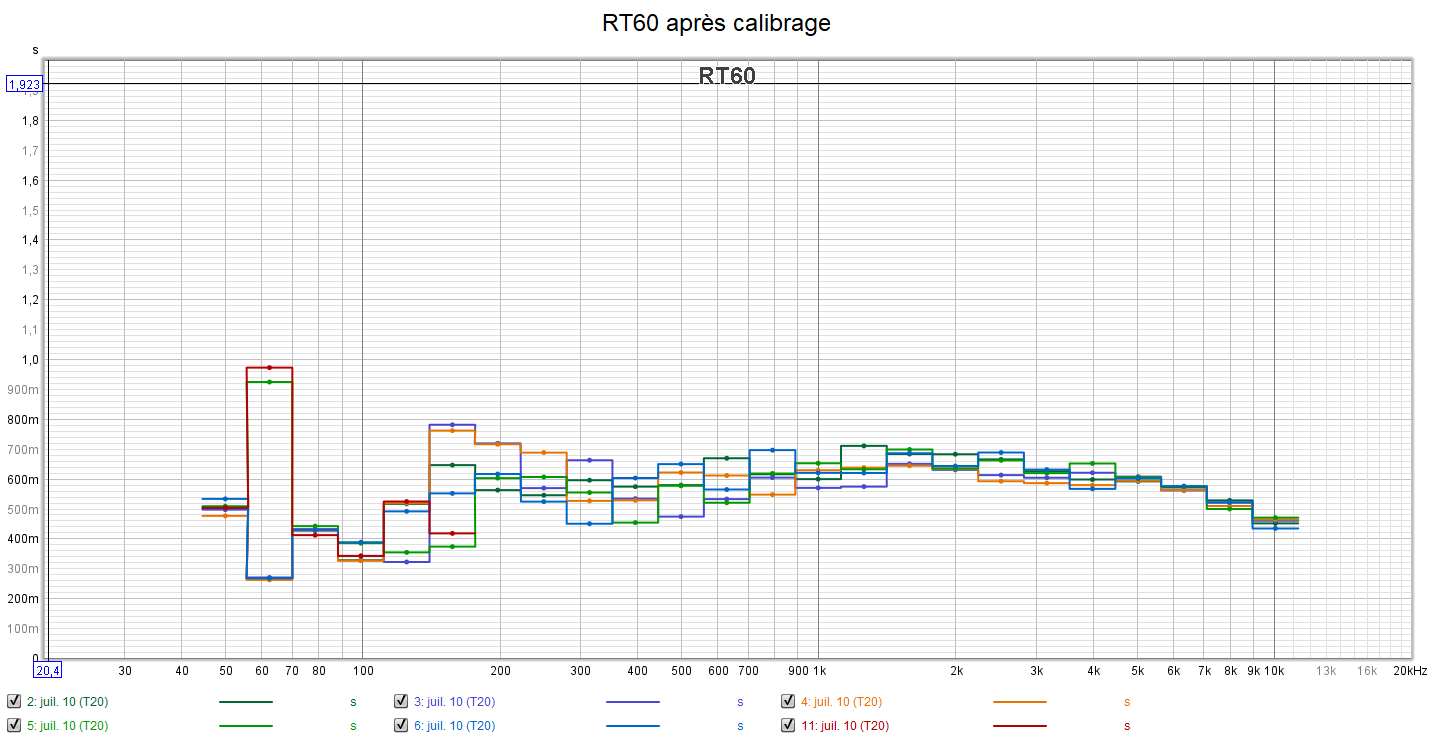Uncheck the '6: juil. 10 (T20)' checkbox

[x=401, y=725]
